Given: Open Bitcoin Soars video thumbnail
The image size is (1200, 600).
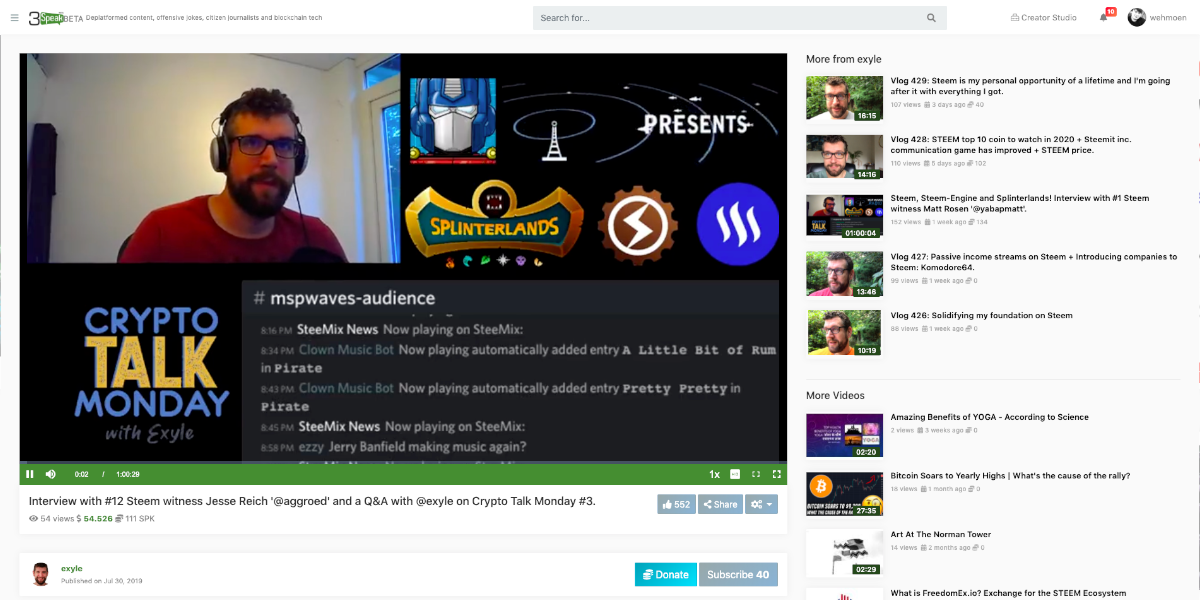Looking at the screenshot, I should tap(844, 494).
